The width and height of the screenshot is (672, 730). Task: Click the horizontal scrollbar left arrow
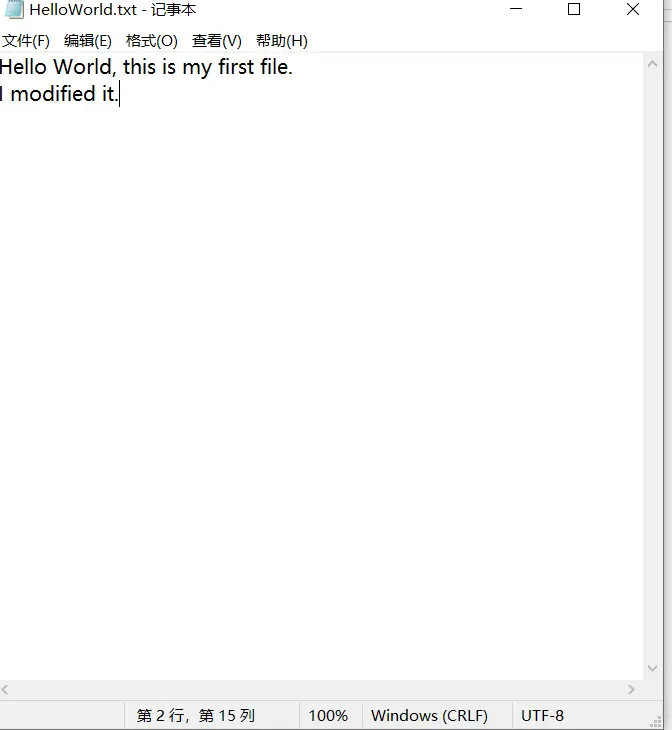(5, 689)
